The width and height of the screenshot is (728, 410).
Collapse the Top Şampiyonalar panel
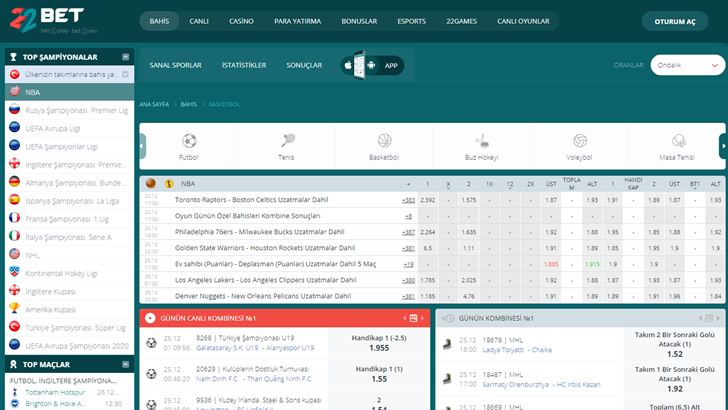[125, 57]
